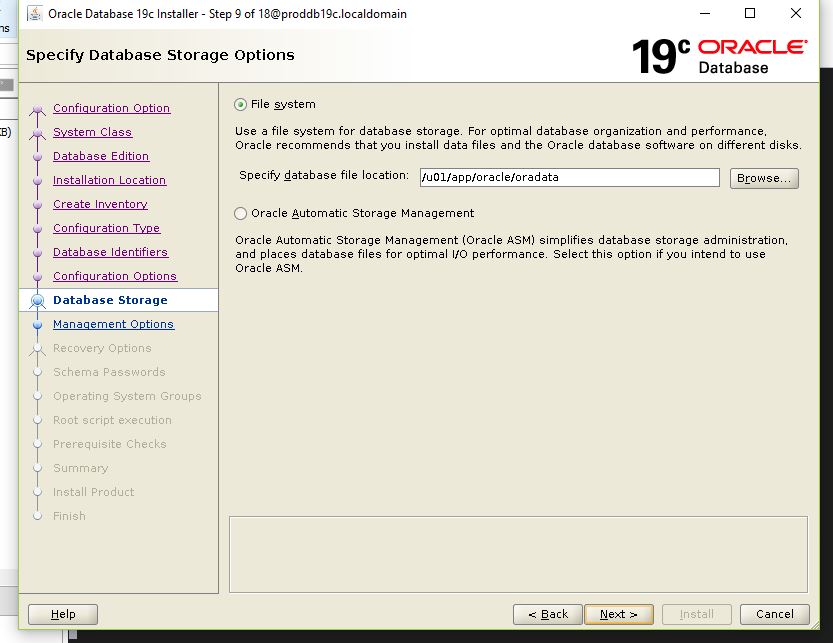Open the Database Edition step
This screenshot has width=833, height=643.
point(101,156)
